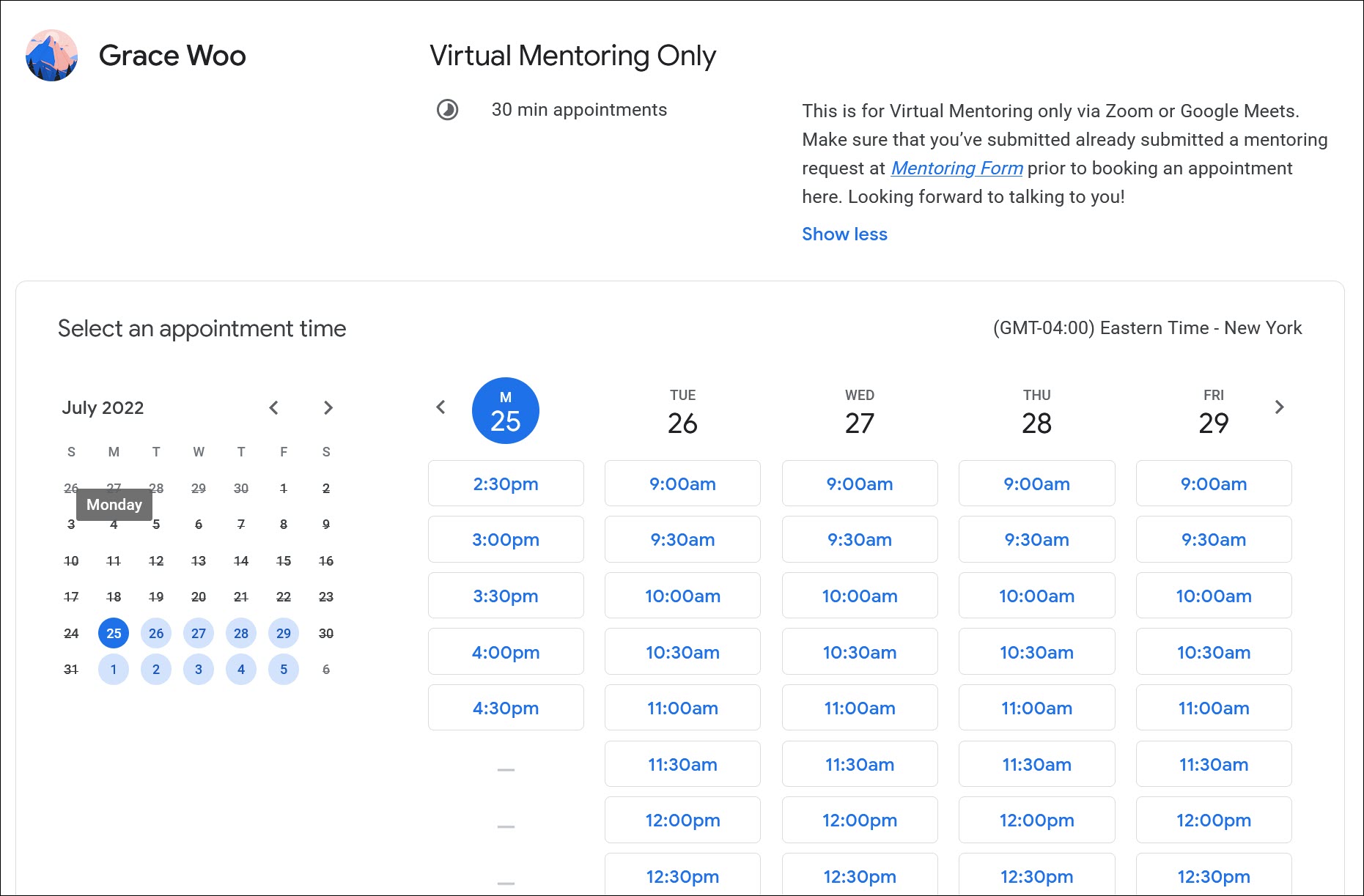Open the Mentoring Form link
Screen dimensions: 1364x896
[x=955, y=168]
